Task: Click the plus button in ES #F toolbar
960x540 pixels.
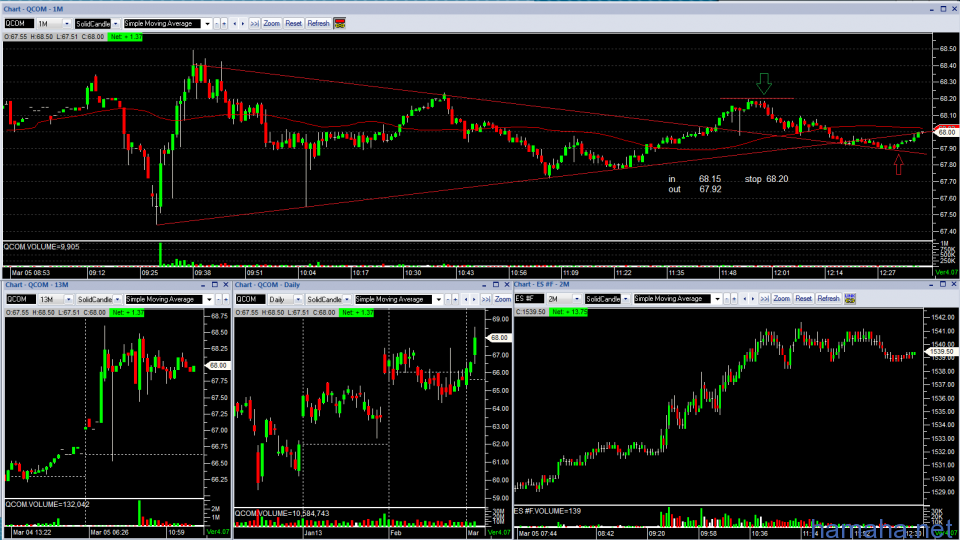Action: pyautogui.click(x=734, y=299)
